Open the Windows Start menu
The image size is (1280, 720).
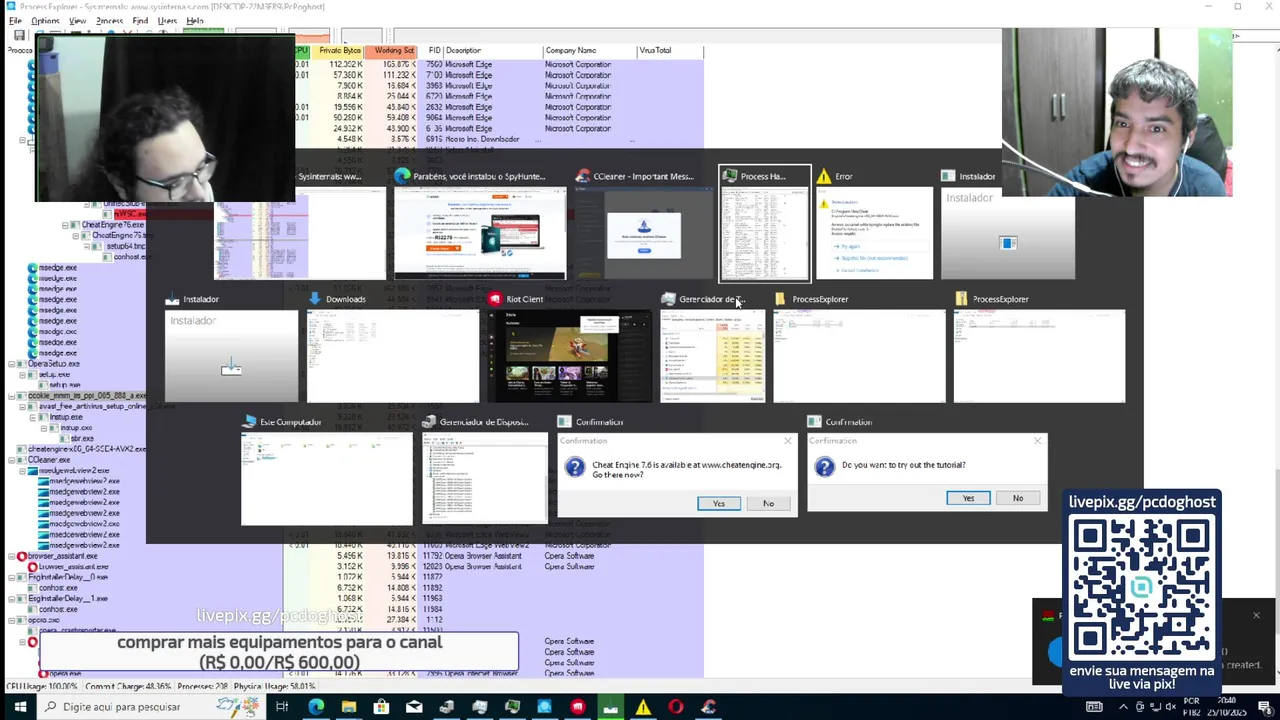pyautogui.click(x=19, y=707)
